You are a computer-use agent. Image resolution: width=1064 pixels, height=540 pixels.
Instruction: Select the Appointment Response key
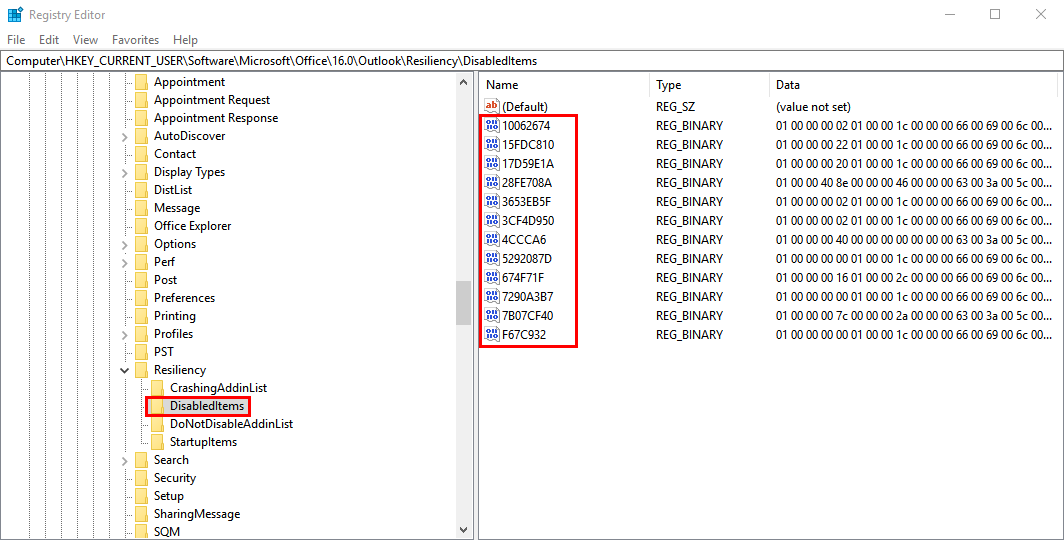(x=216, y=118)
